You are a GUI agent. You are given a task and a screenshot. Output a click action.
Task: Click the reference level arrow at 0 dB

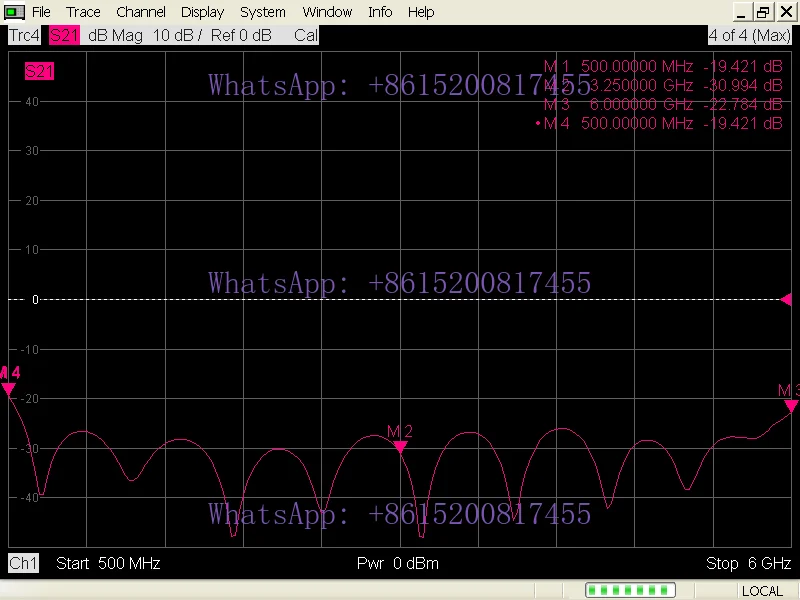[x=786, y=299]
